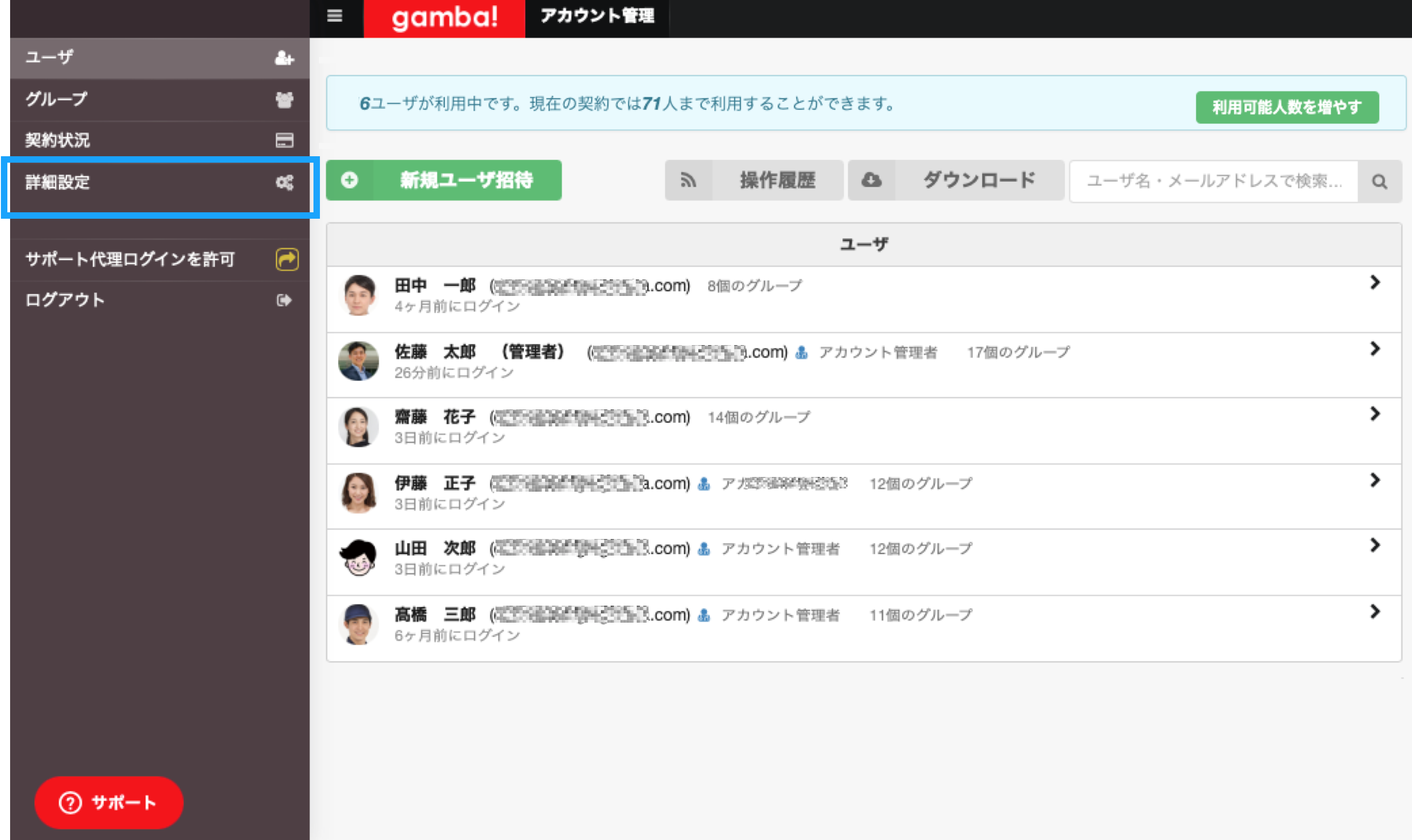
Task: Click admin badge icon in 佐藤 太郎 row
Action: pos(801,352)
